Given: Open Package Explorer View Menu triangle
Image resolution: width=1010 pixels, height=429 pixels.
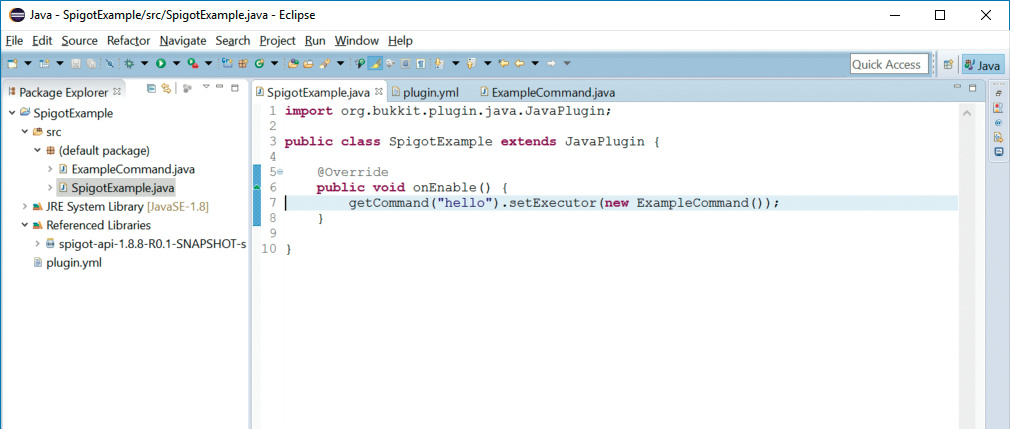Looking at the screenshot, I should [x=206, y=87].
